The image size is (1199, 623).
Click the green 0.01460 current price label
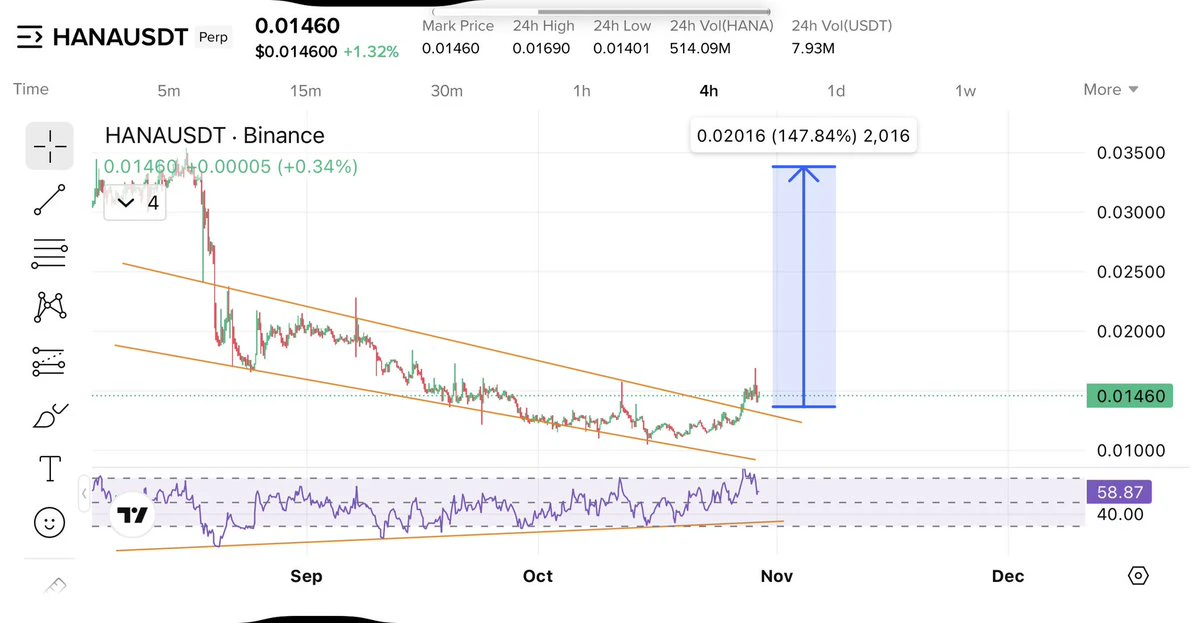1129,396
